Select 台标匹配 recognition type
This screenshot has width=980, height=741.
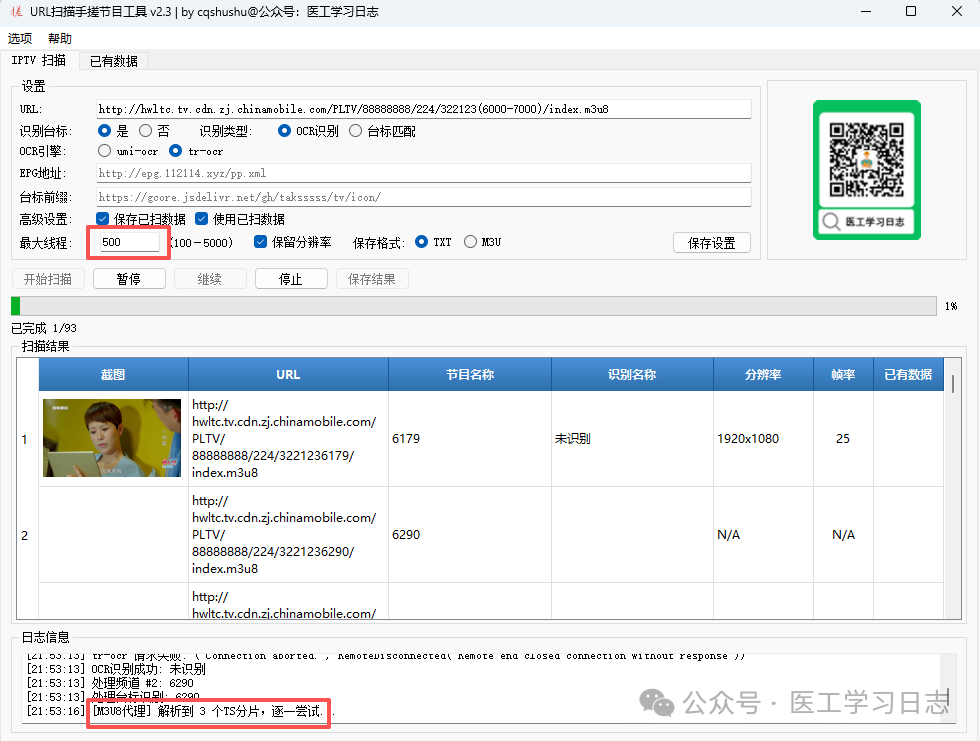coord(356,130)
